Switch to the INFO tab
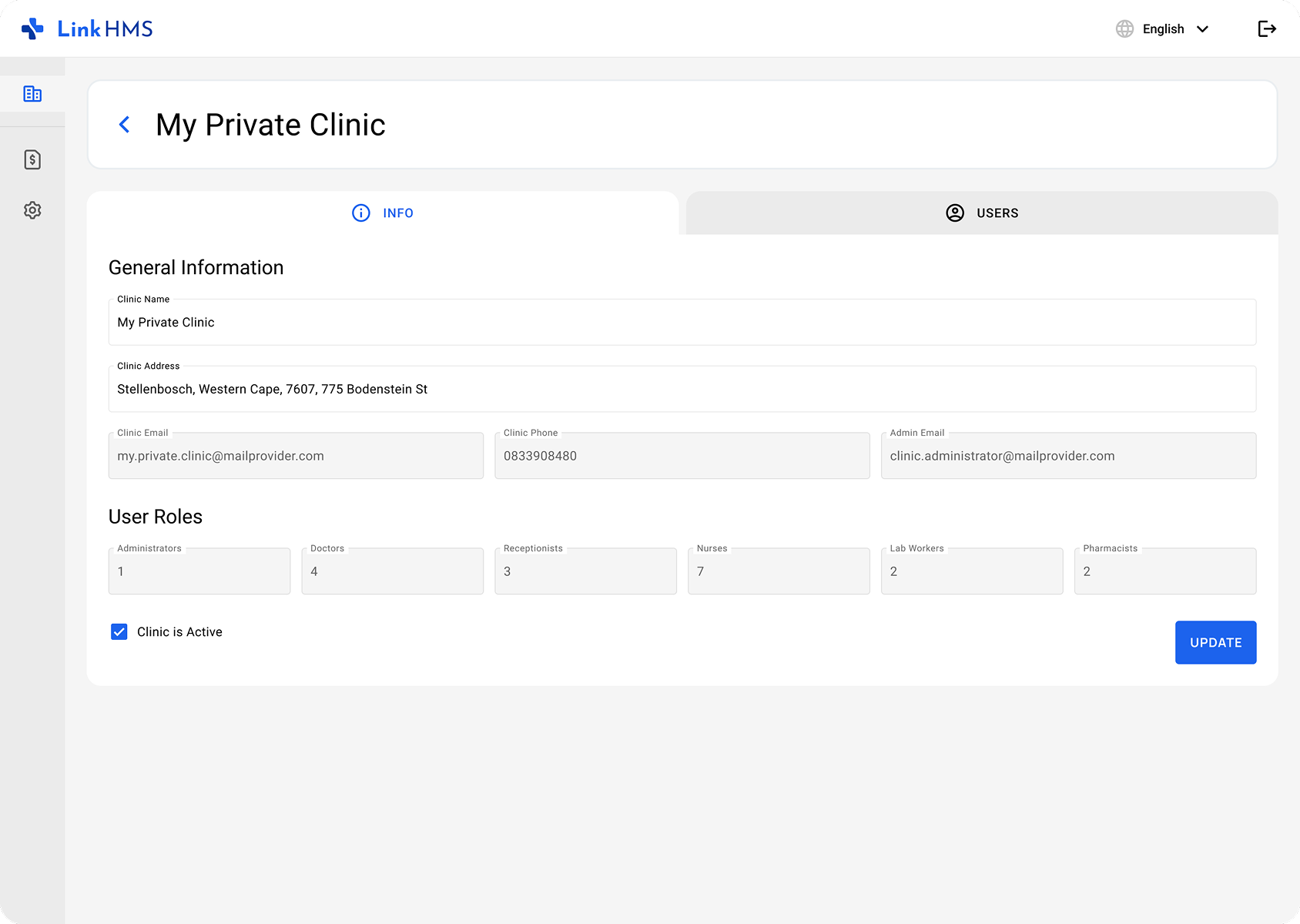This screenshot has width=1300, height=924. 383,213
